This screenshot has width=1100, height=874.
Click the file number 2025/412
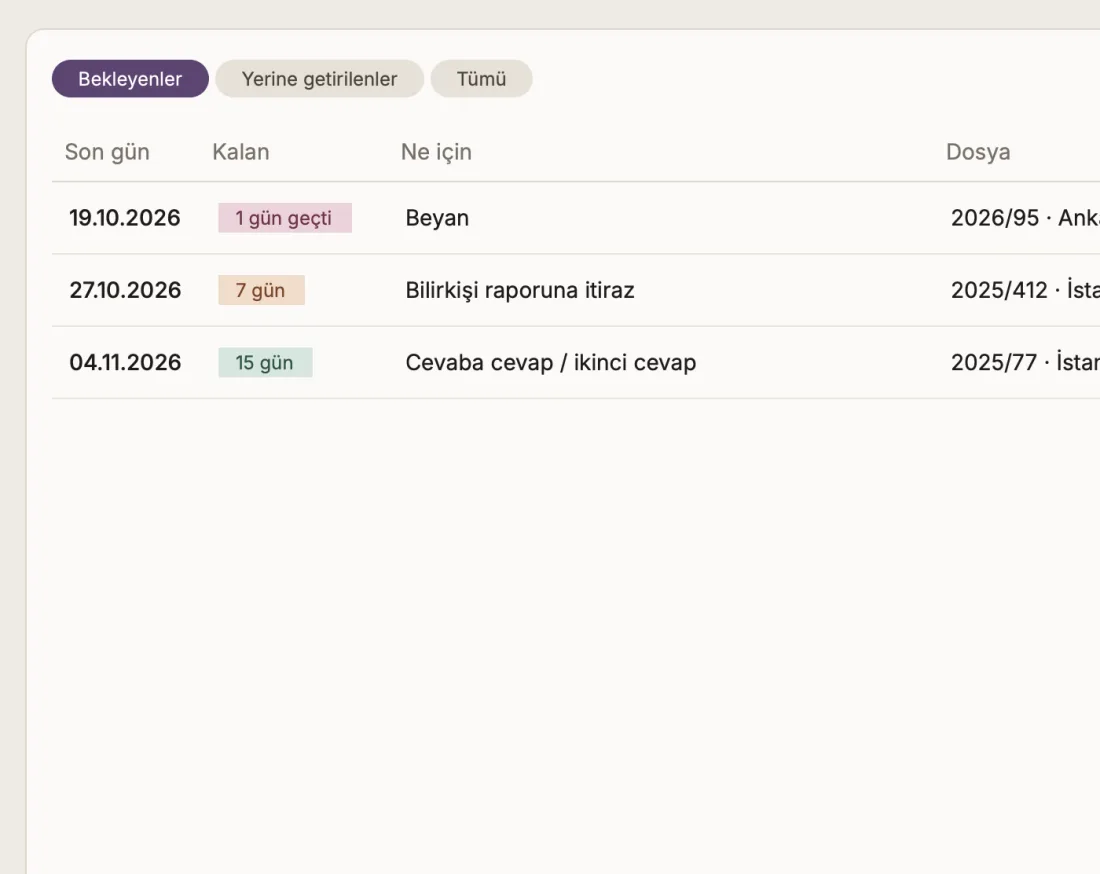(999, 290)
